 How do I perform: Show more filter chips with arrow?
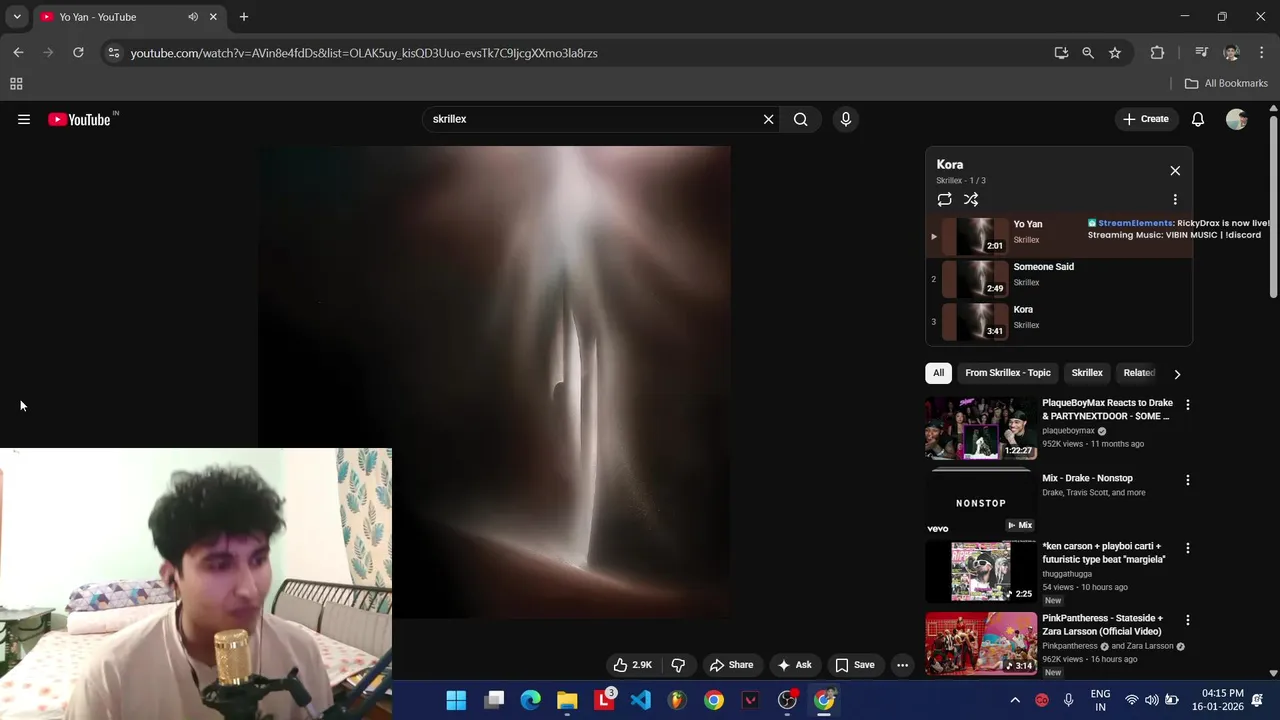coord(1177,374)
